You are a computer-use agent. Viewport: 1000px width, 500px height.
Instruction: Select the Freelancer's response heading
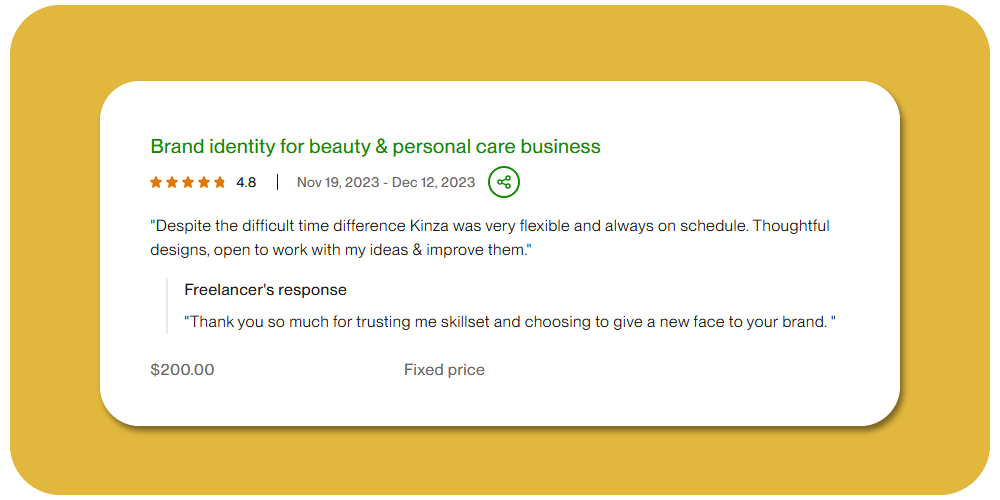pos(265,290)
